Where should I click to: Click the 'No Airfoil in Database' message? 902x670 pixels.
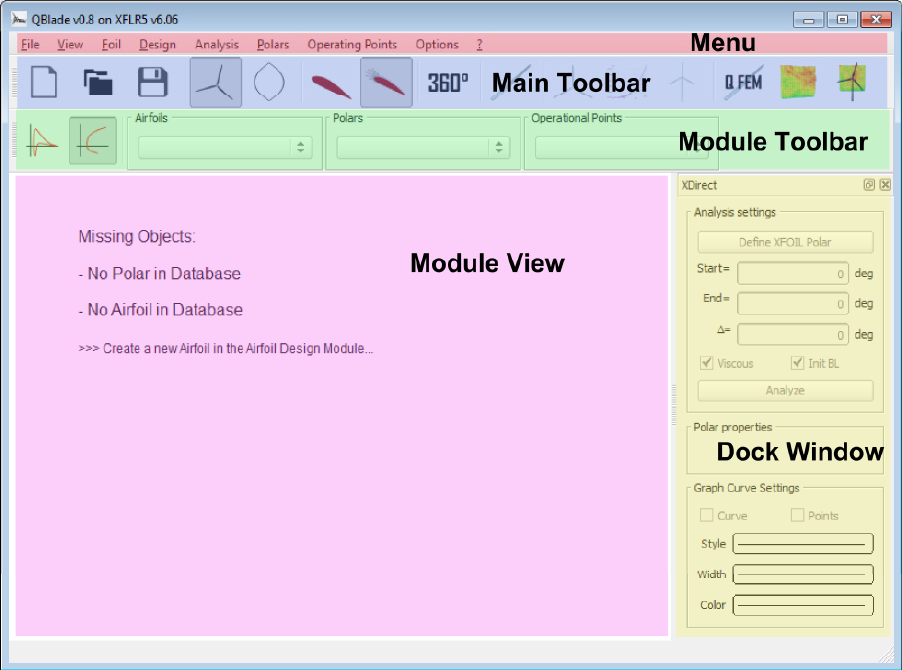pos(160,309)
